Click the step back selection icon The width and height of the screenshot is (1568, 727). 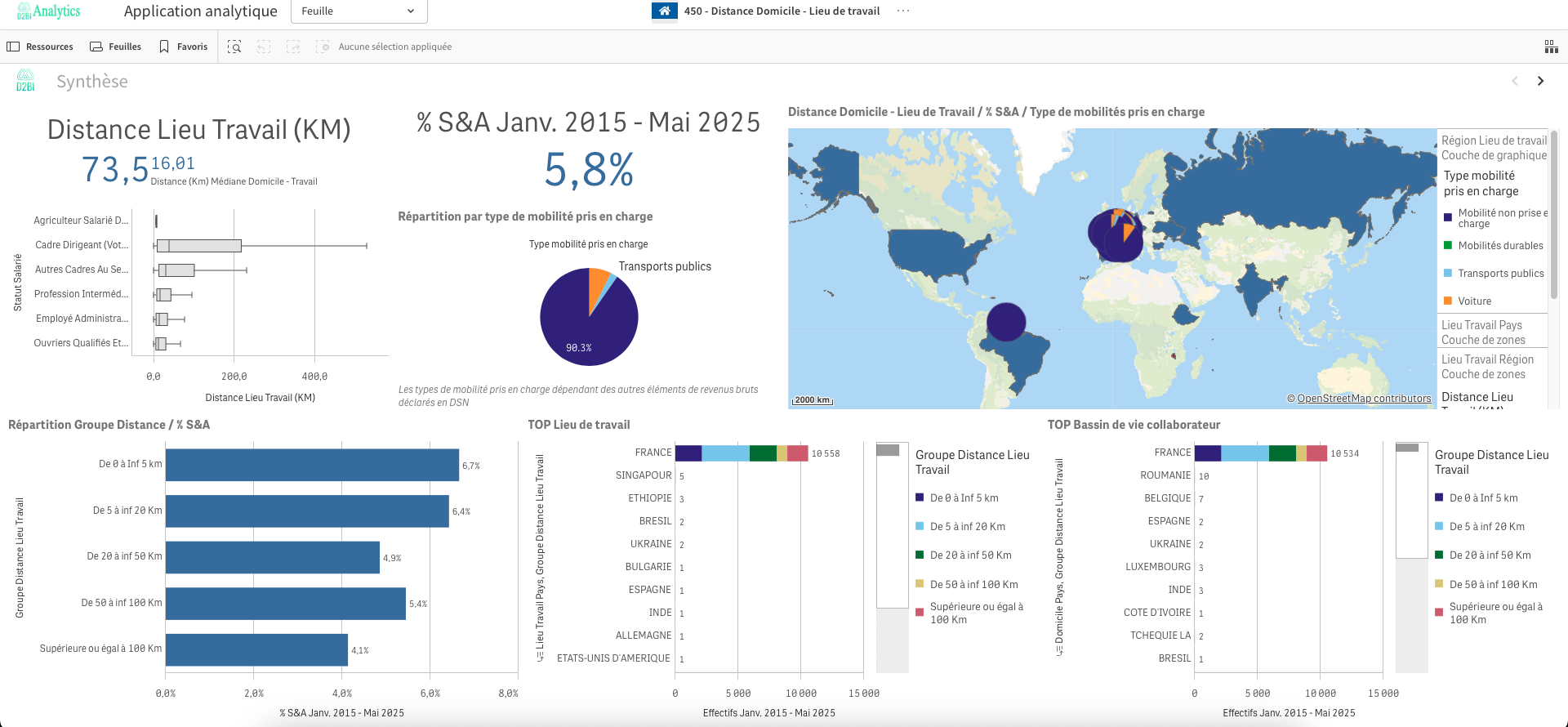pyautogui.click(x=264, y=47)
